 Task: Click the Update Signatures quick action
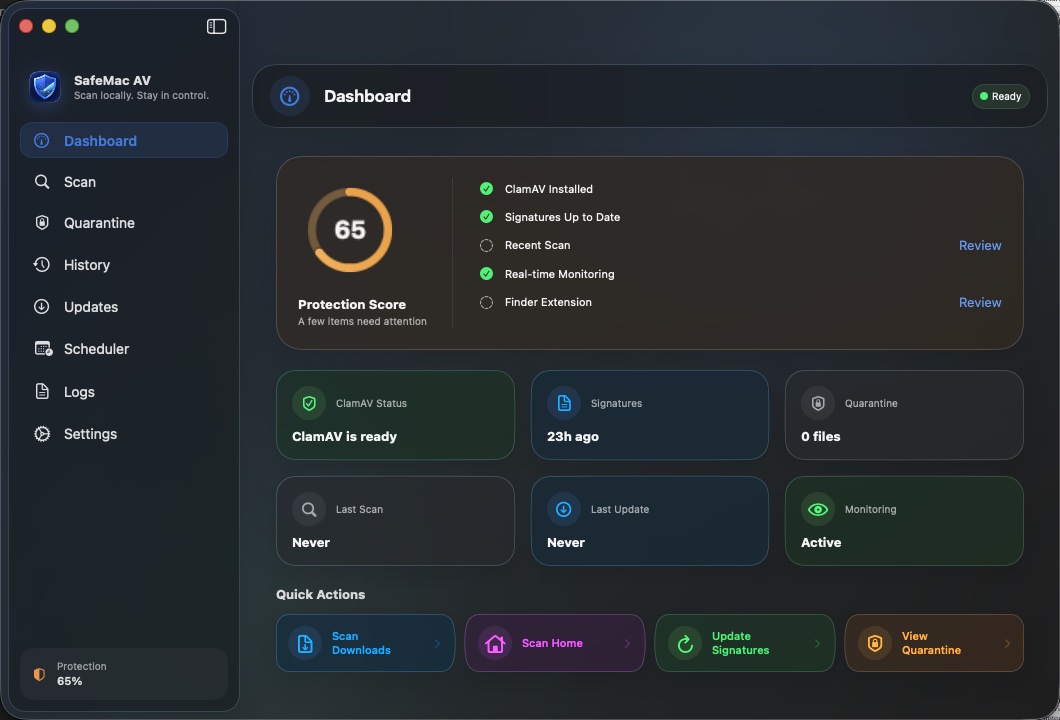(x=744, y=643)
